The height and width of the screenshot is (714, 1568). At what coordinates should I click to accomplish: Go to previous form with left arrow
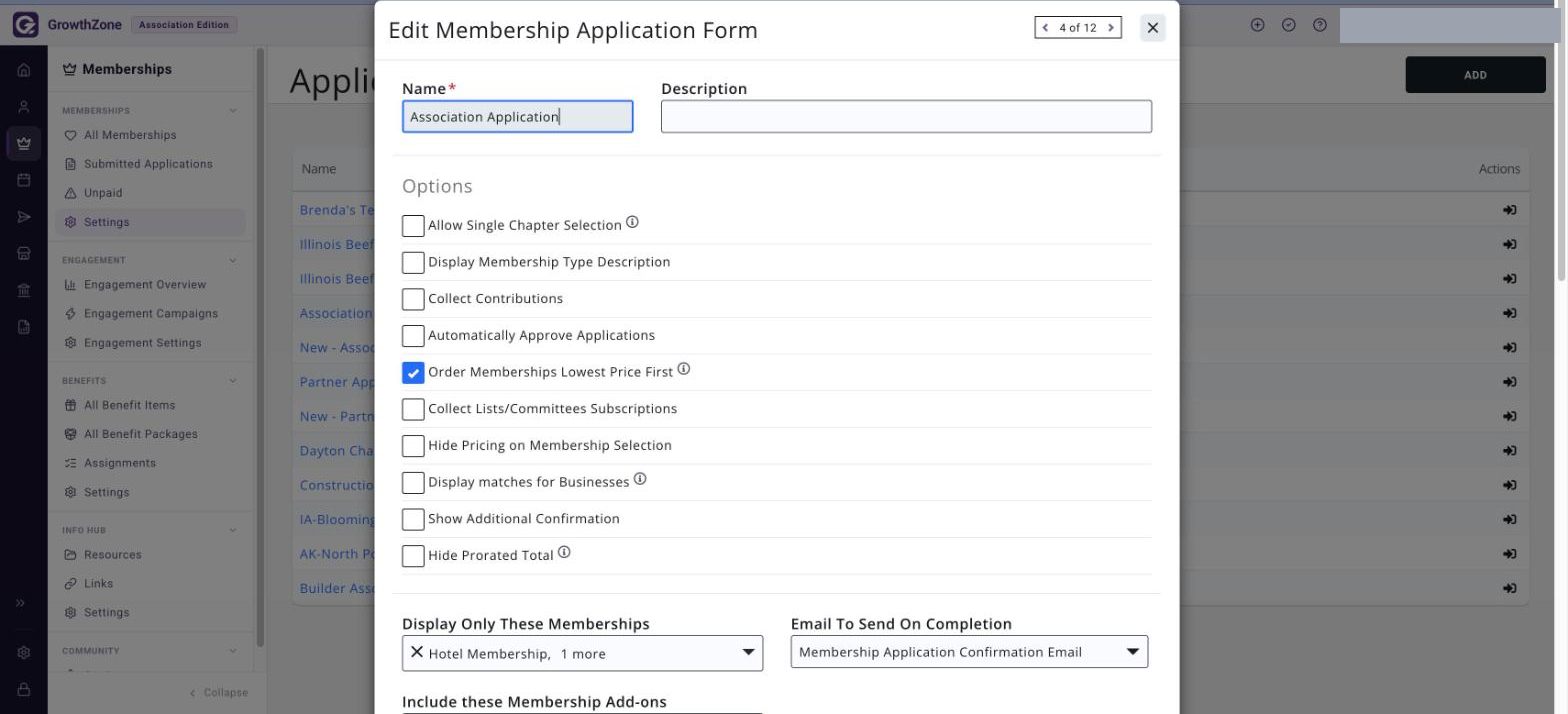click(1046, 28)
